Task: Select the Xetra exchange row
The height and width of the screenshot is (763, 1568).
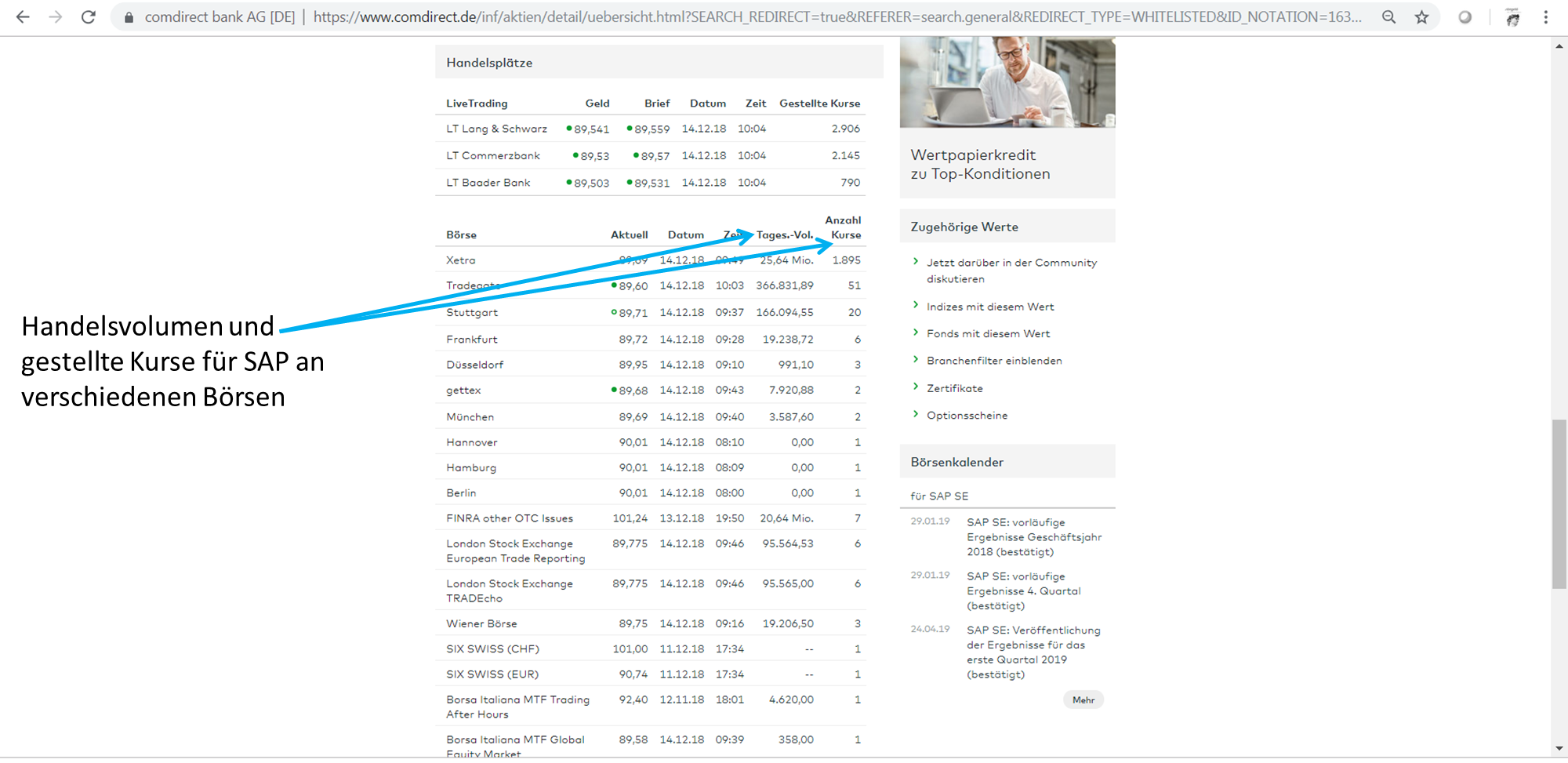Action: [461, 260]
